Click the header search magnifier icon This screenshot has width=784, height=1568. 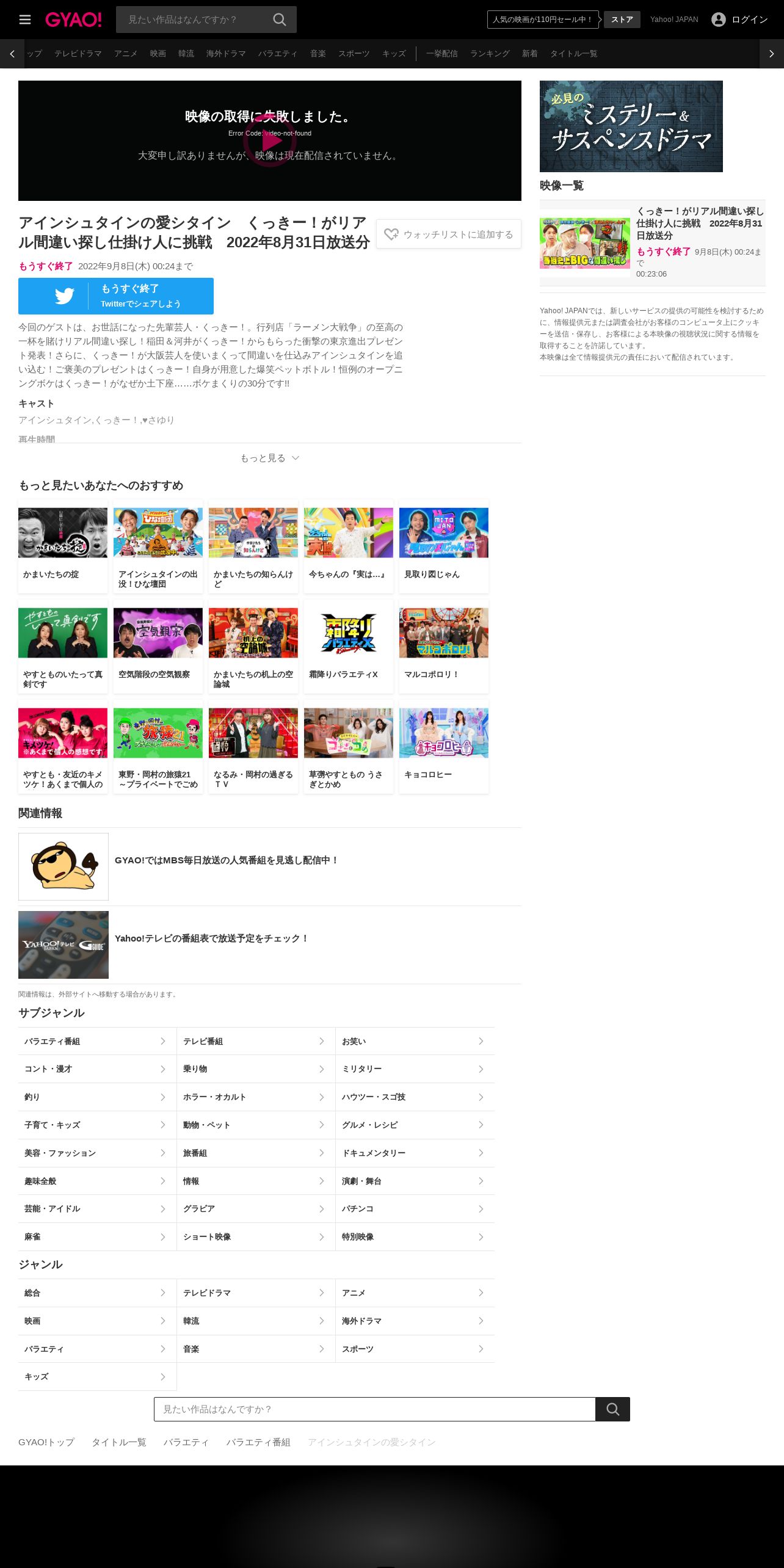(279, 20)
